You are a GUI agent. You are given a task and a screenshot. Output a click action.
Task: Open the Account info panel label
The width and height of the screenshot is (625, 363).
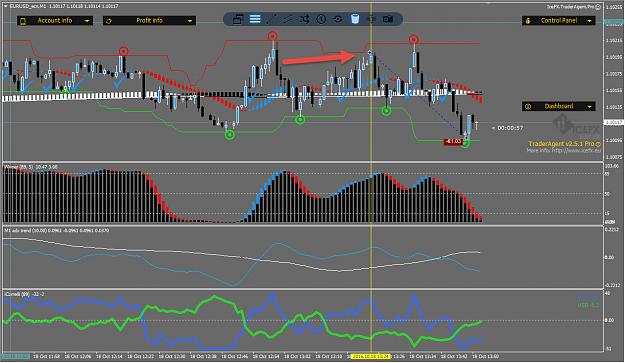point(55,20)
